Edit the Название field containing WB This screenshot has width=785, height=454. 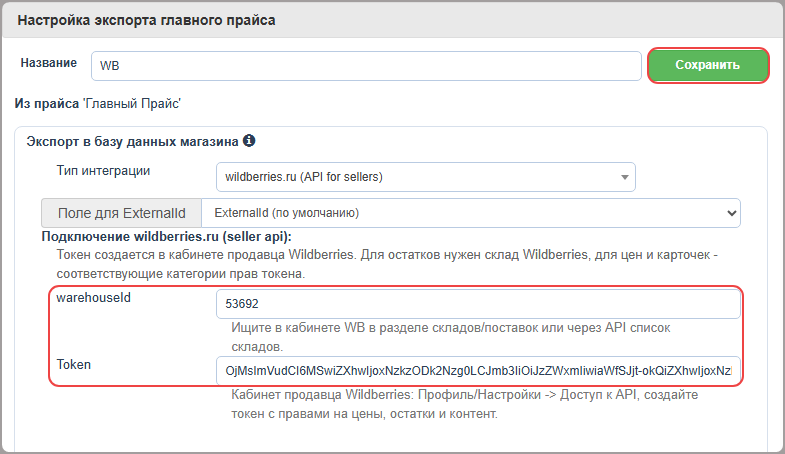click(x=366, y=66)
